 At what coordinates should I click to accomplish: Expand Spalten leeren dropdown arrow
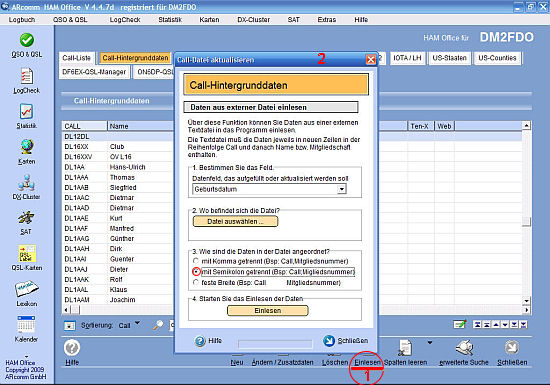tap(430, 342)
